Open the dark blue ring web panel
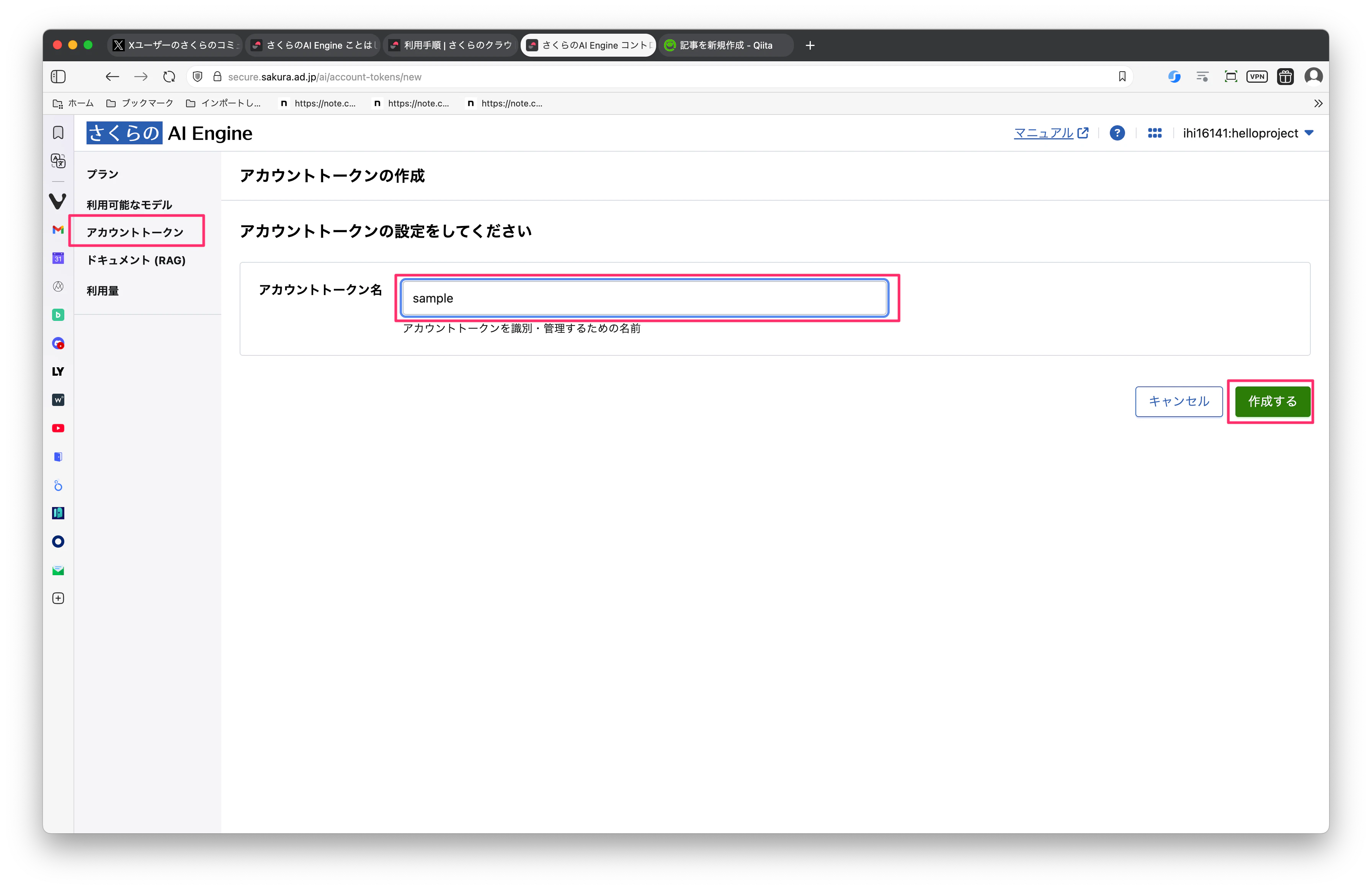The height and width of the screenshot is (890, 1372). click(x=58, y=541)
